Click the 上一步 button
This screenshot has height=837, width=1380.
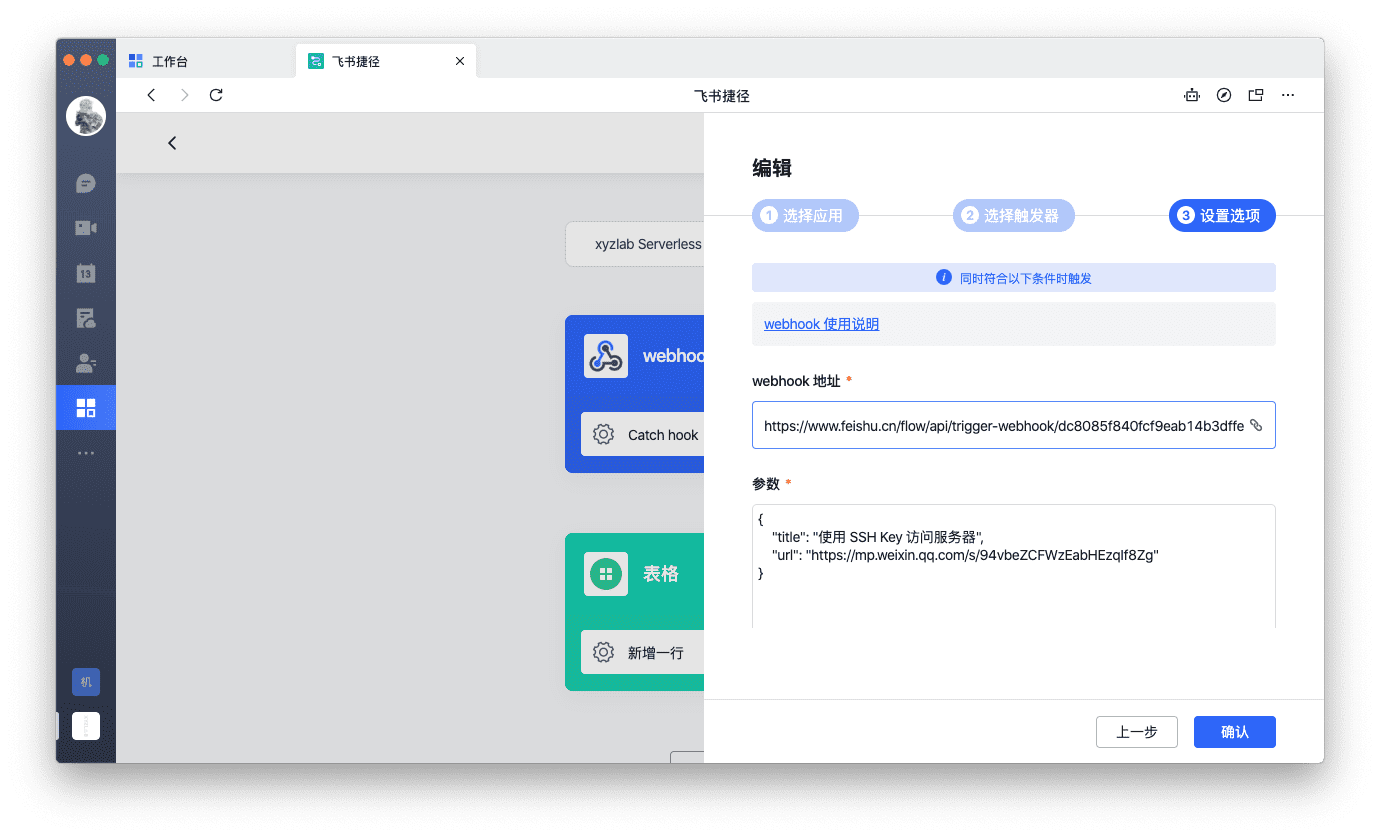tap(1136, 732)
